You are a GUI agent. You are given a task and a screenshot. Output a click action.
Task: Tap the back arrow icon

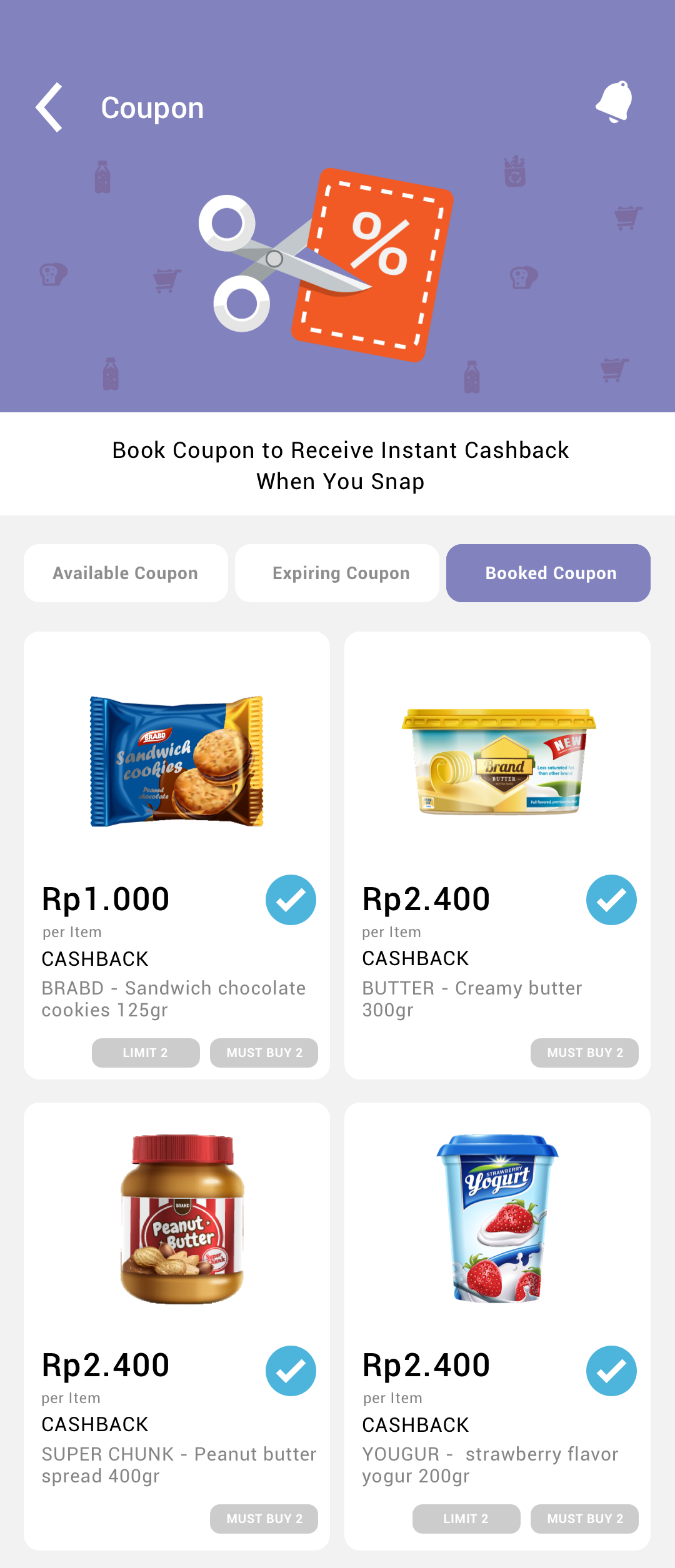pos(49,107)
